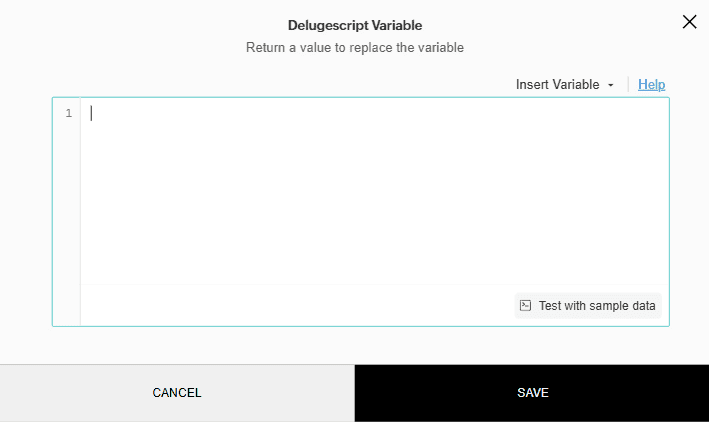Click line number 1 in the gutter
The image size is (709, 422).
pyautogui.click(x=68, y=113)
